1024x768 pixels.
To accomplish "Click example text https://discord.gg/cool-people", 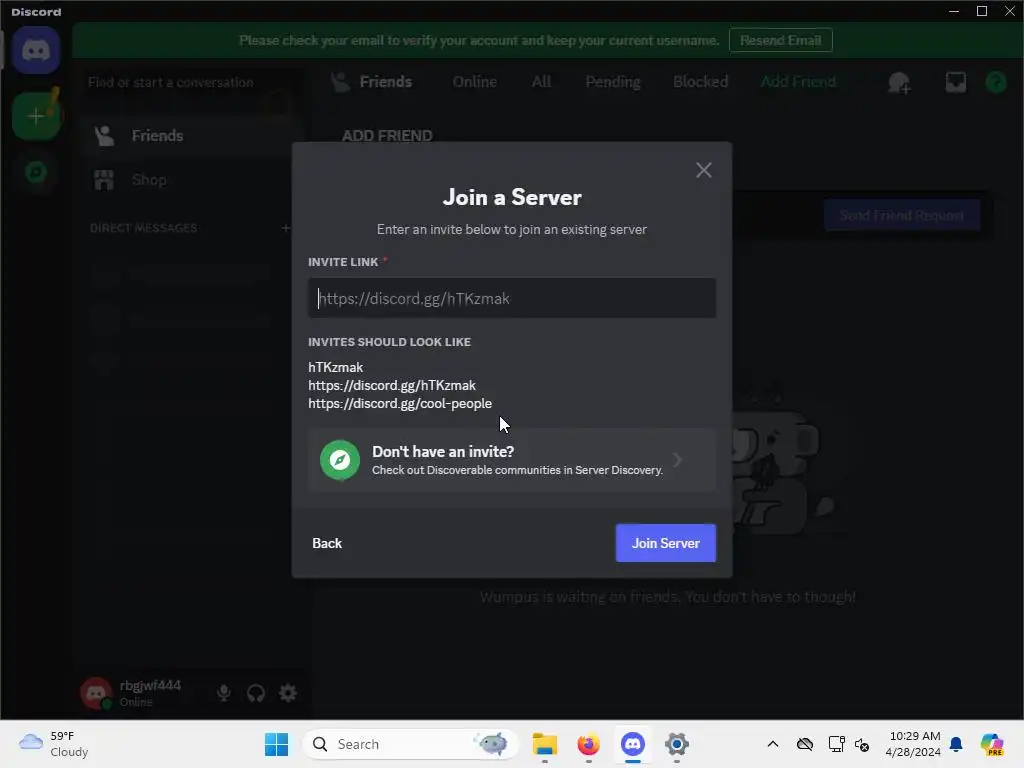I will pos(400,404).
